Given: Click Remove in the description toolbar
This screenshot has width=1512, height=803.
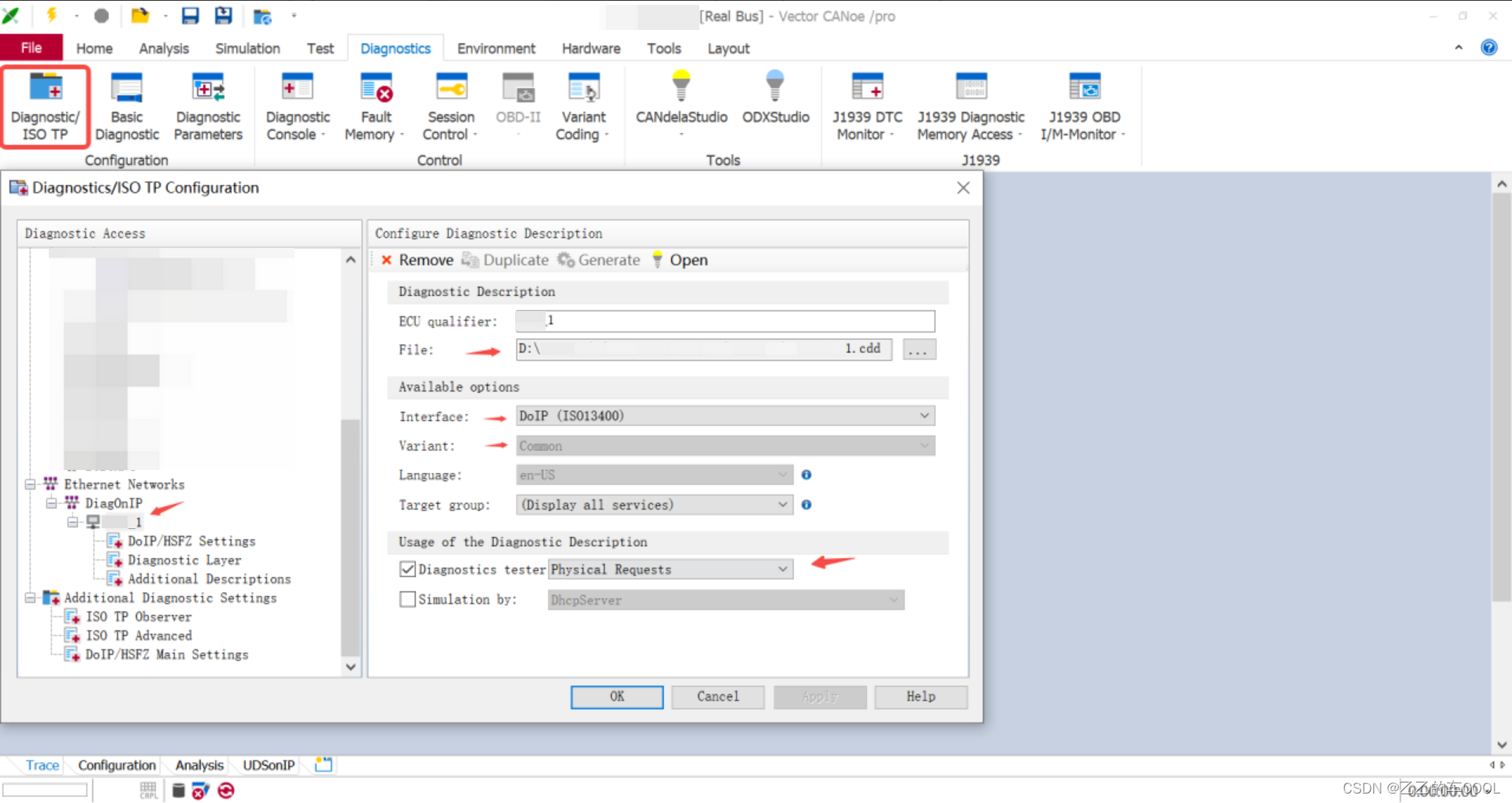Looking at the screenshot, I should pos(417,260).
